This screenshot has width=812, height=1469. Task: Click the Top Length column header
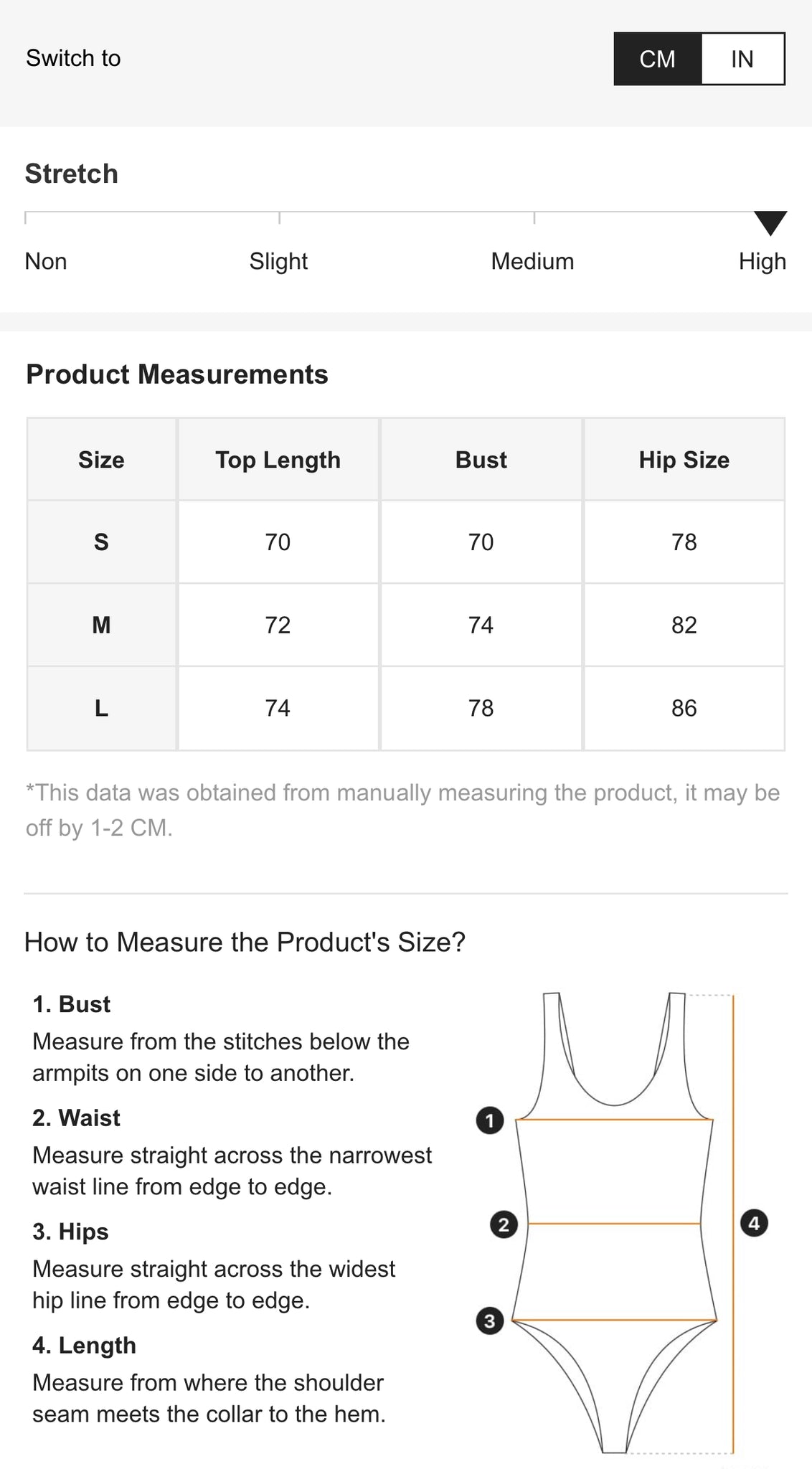click(x=278, y=460)
